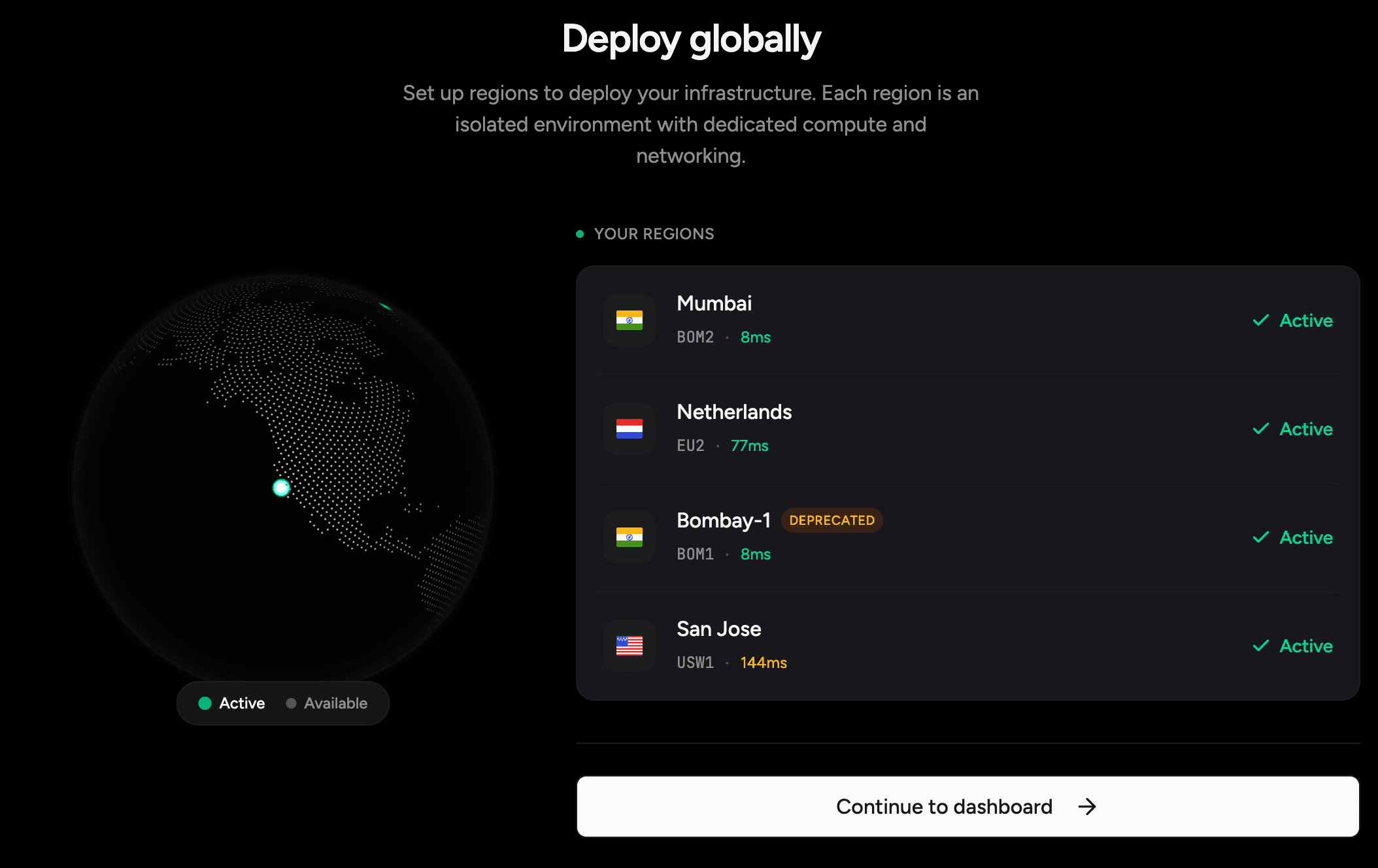The width and height of the screenshot is (1378, 868).
Task: Click the 144ms latency value
Action: tap(764, 663)
